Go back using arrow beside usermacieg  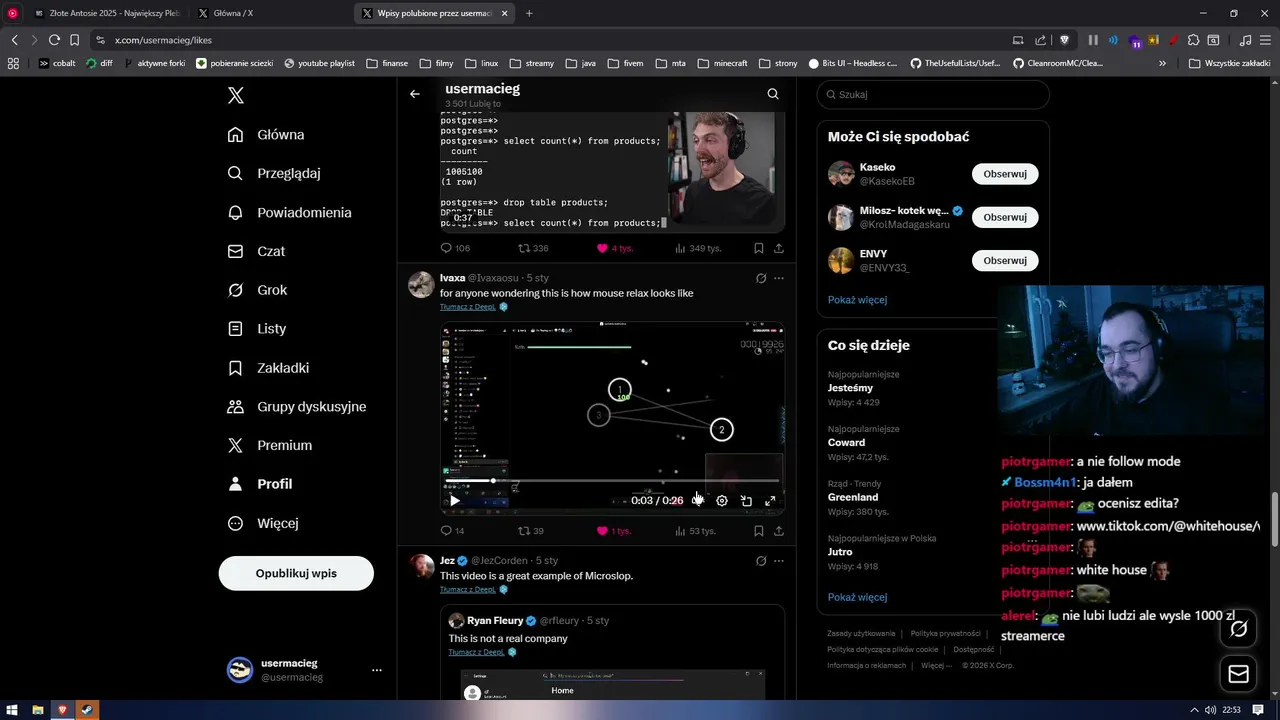pos(414,94)
